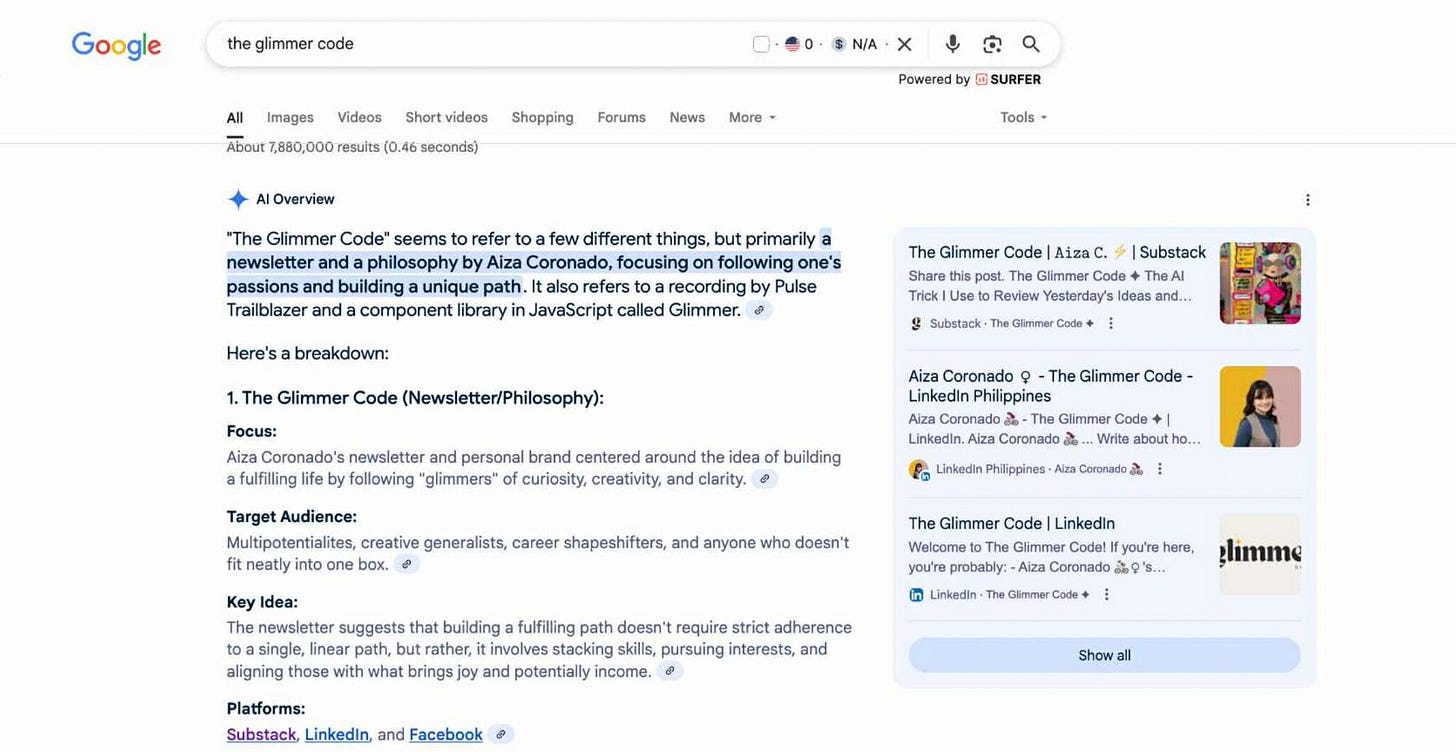Screen dimensions: 1456x752
Task: Switch to the News tab
Action: [x=687, y=118]
